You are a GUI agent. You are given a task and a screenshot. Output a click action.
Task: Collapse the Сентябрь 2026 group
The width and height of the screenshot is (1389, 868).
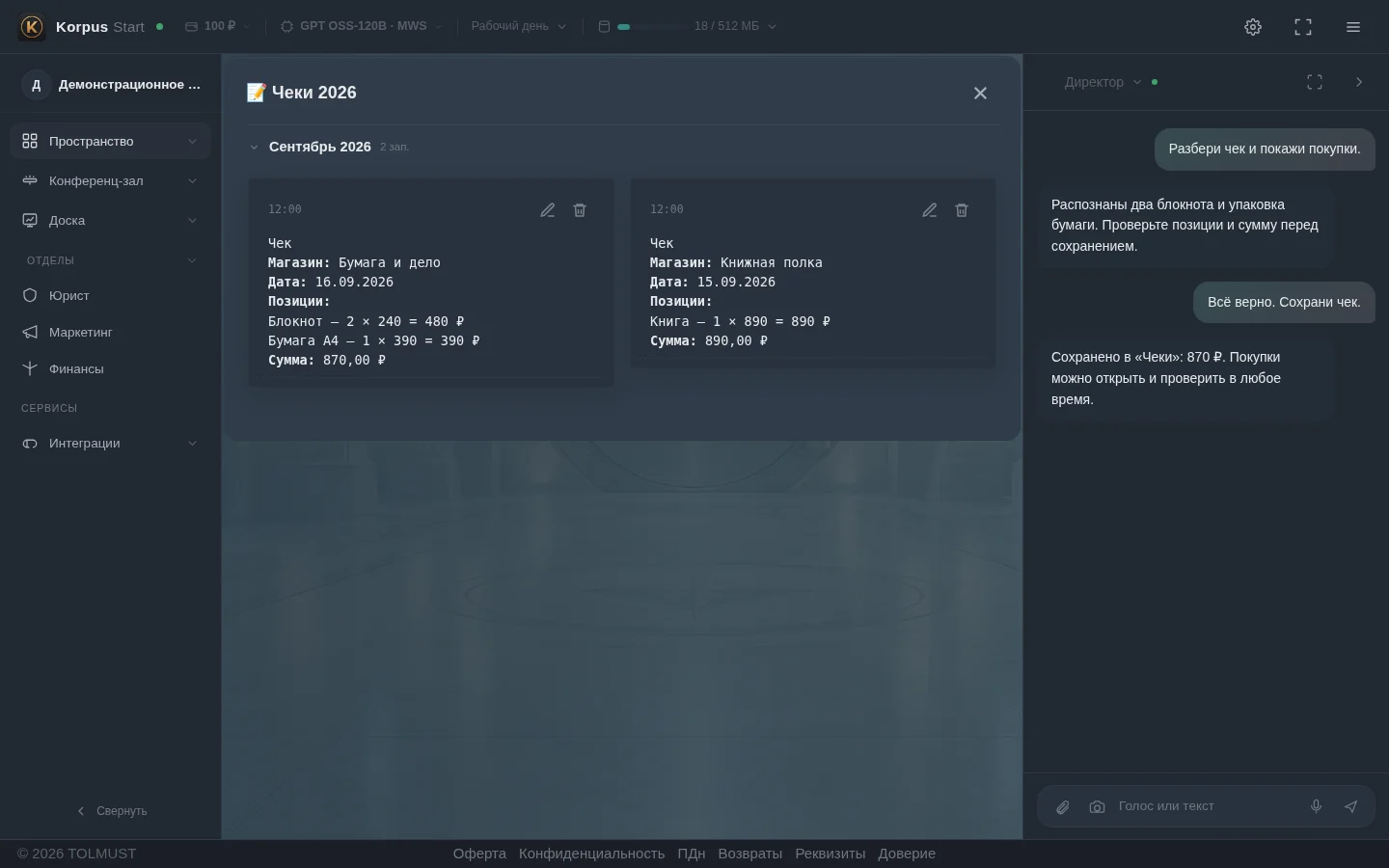[254, 148]
